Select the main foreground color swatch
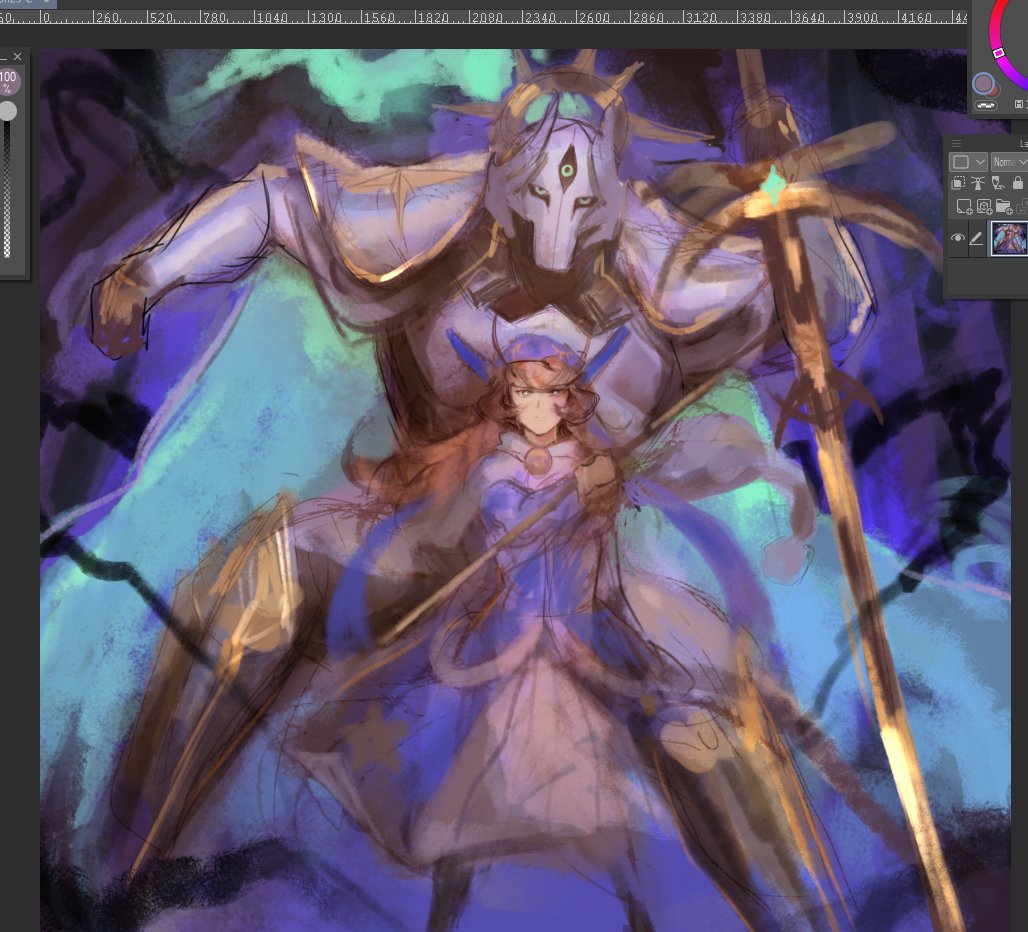 coord(982,83)
